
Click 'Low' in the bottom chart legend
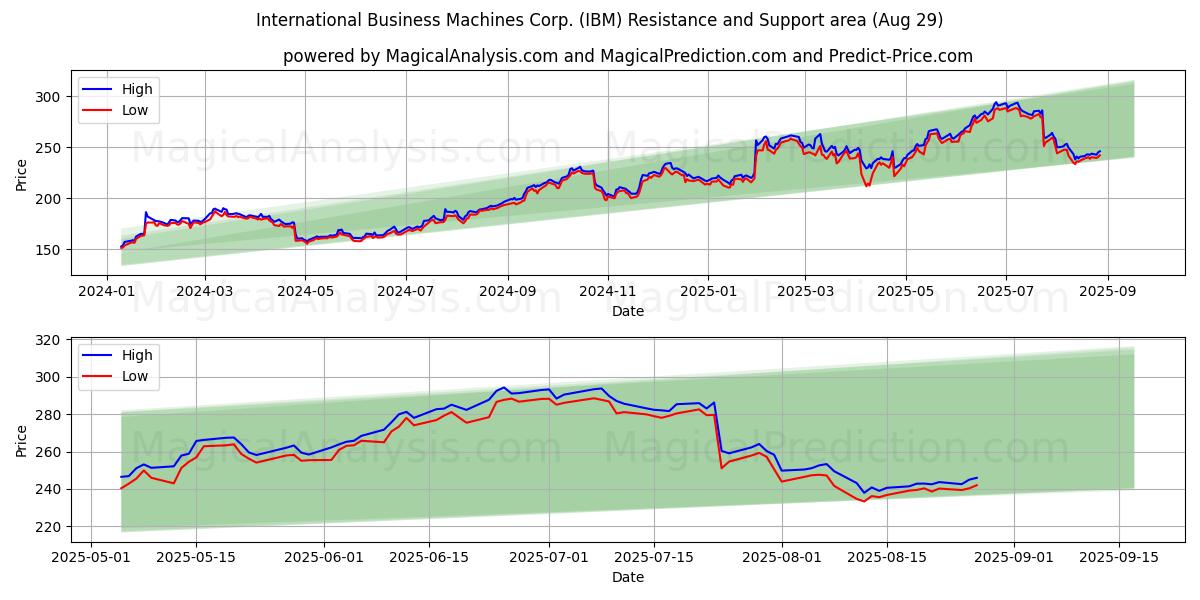136,377
